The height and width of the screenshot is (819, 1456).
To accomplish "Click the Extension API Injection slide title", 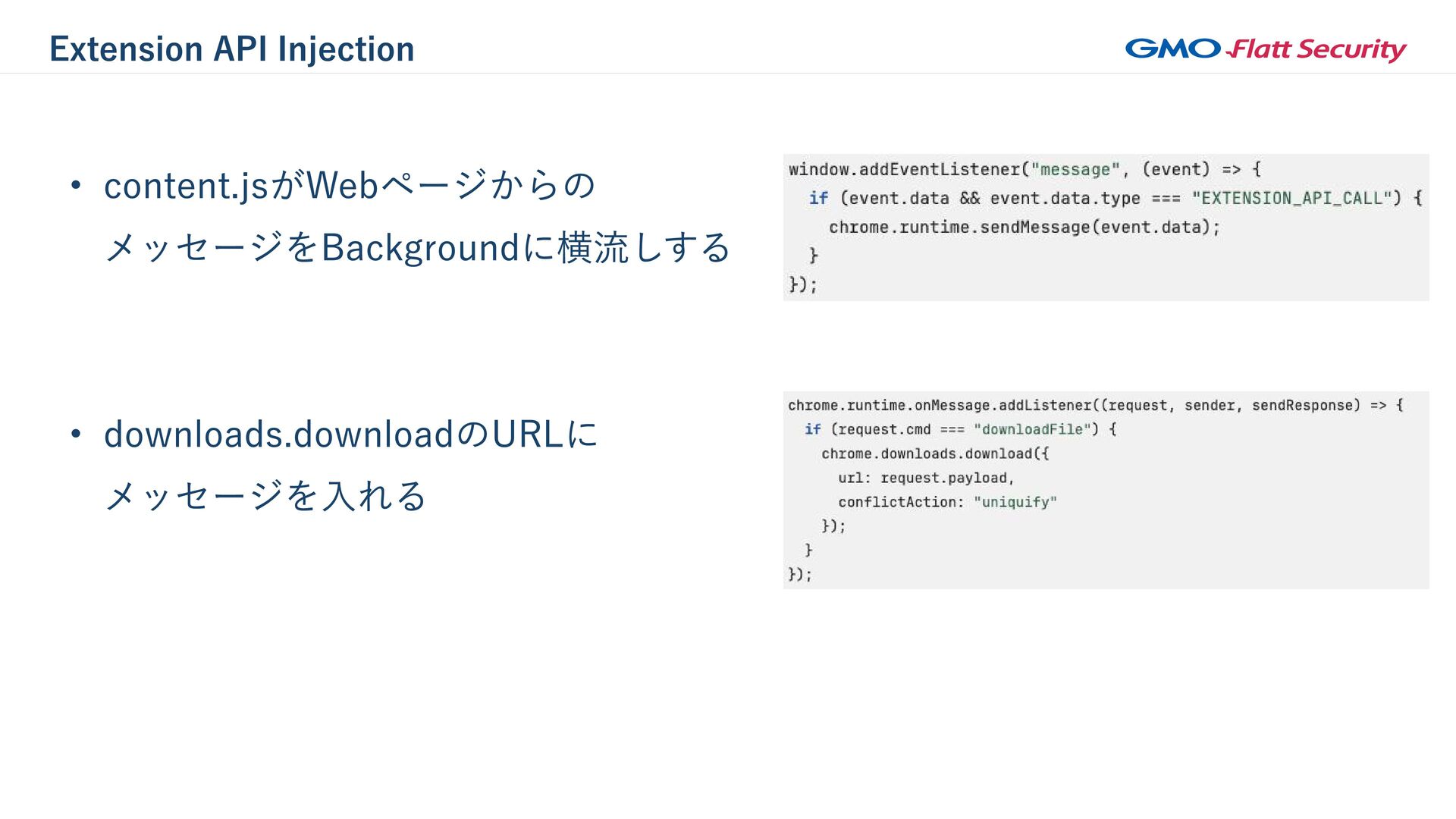I will click(x=231, y=49).
